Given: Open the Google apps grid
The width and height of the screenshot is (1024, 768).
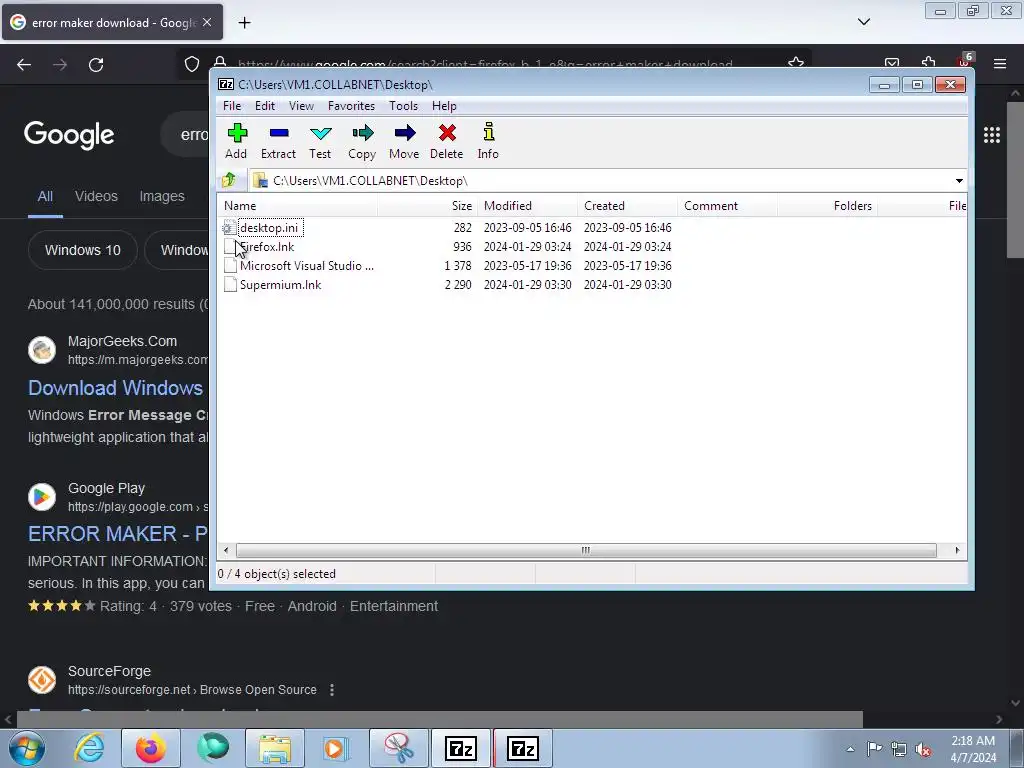Looking at the screenshot, I should [992, 135].
